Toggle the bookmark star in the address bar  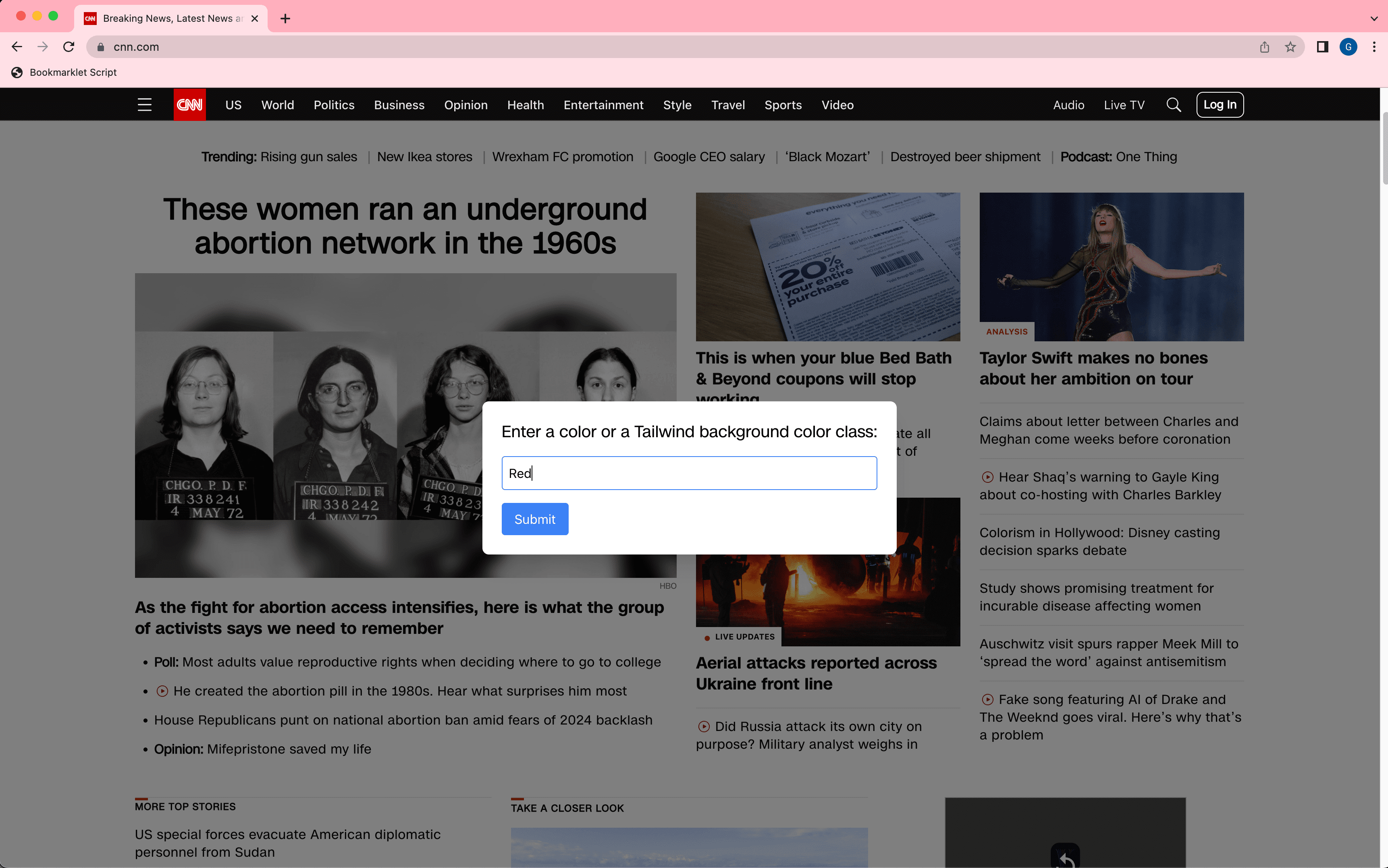point(1290,46)
